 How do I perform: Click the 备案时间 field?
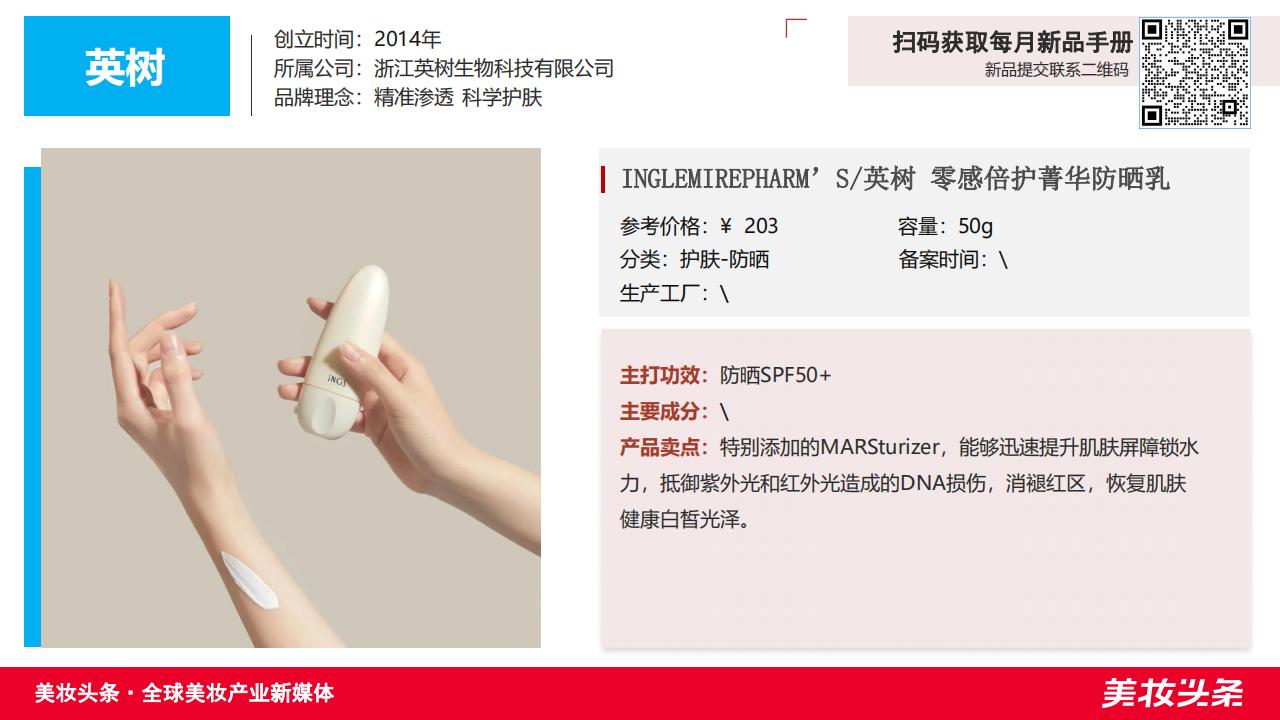pyautogui.click(x=953, y=260)
